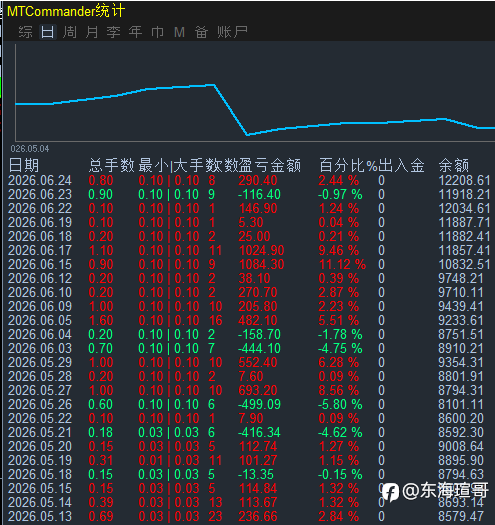Select the 2026.05.14 date cell
This screenshot has width=495, height=525.
pyautogui.click(x=40, y=503)
